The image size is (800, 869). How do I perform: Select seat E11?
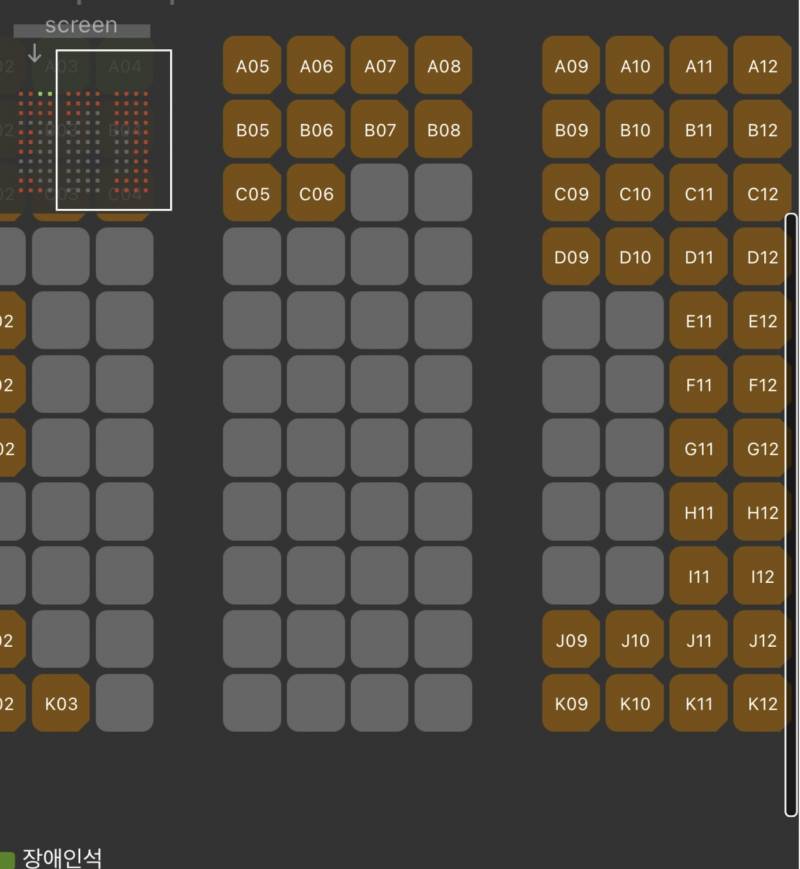pyautogui.click(x=699, y=320)
